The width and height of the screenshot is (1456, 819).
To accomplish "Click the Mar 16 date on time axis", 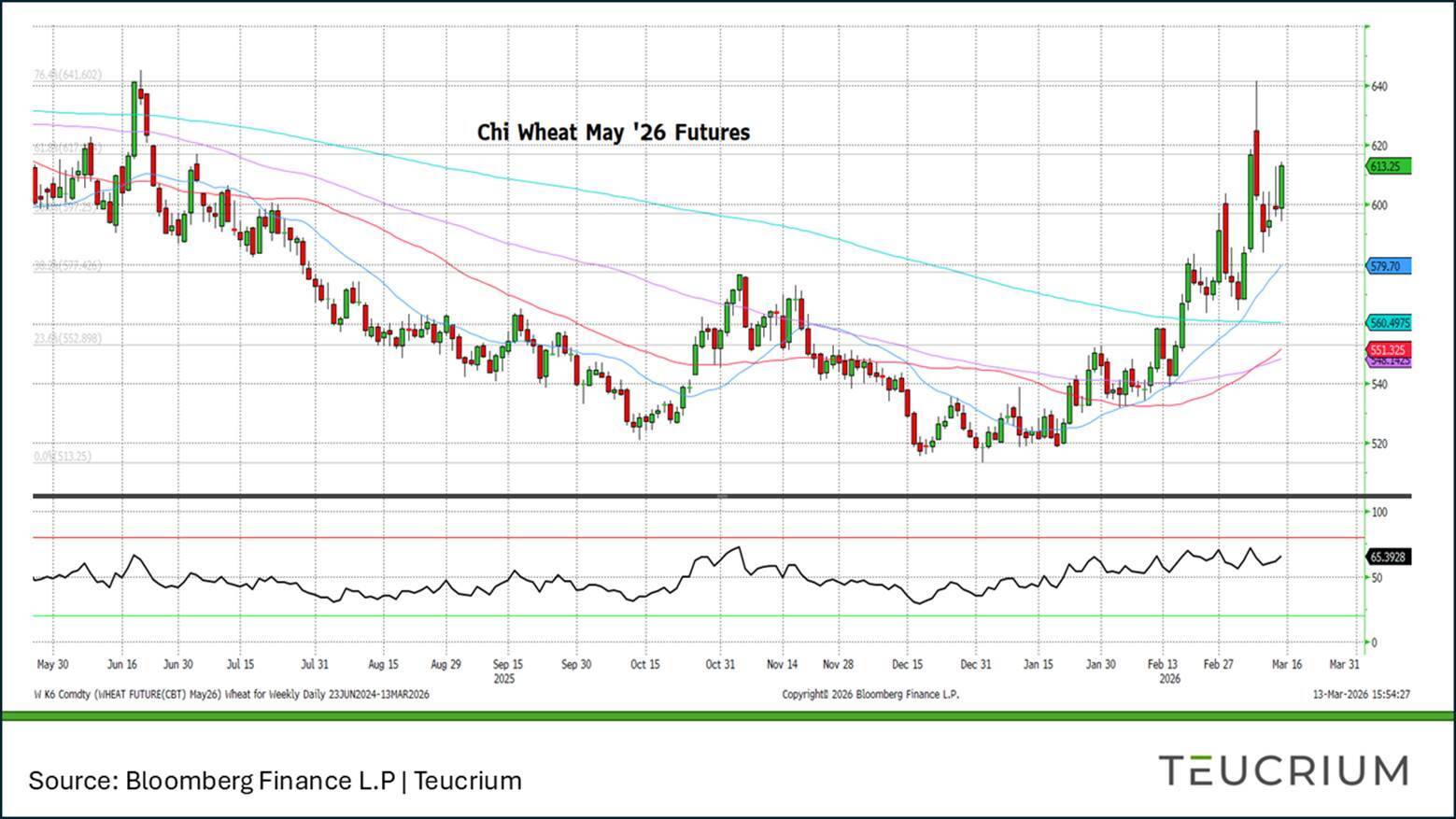I will 1287,665.
